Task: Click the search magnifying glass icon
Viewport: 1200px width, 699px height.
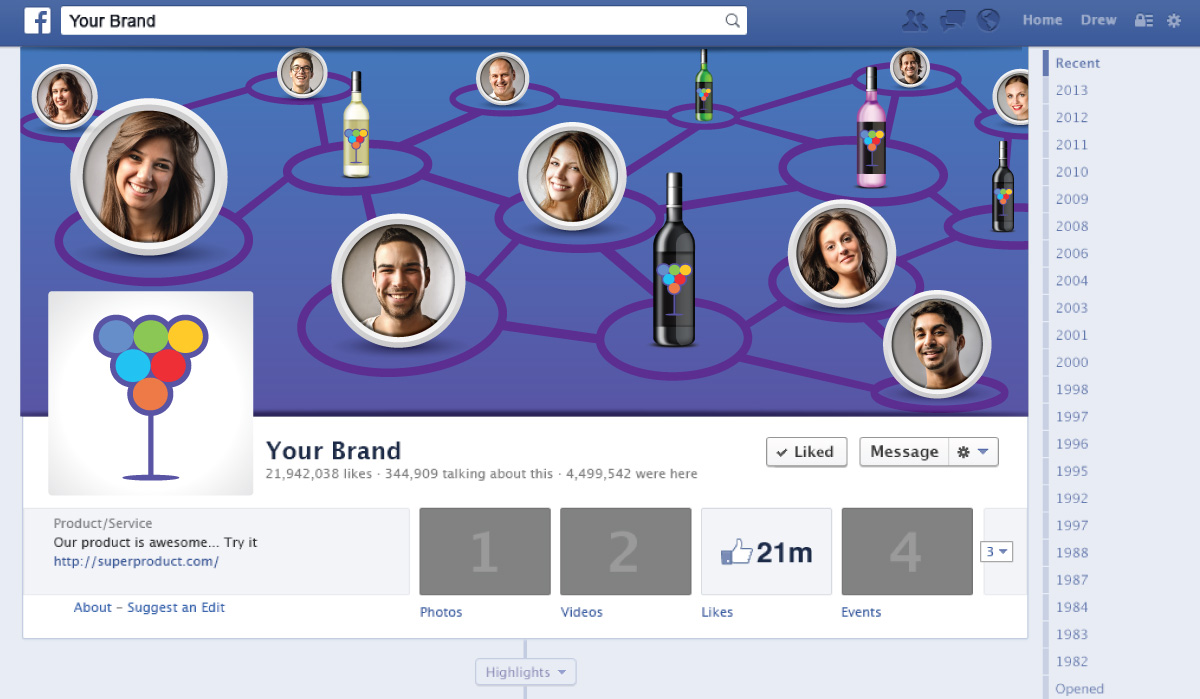Action: pyautogui.click(x=732, y=20)
